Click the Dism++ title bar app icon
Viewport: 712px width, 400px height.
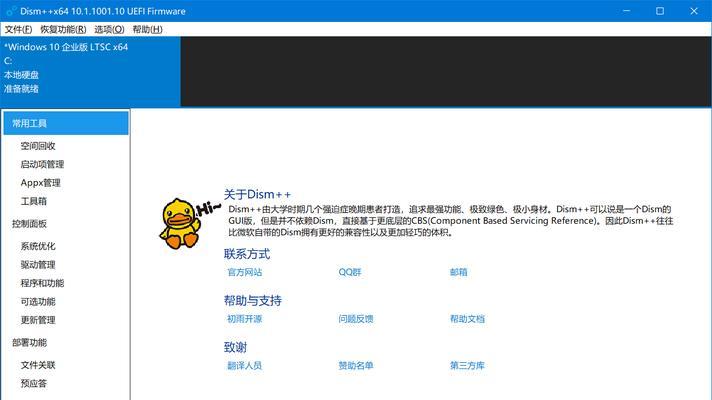pyautogui.click(x=11, y=11)
